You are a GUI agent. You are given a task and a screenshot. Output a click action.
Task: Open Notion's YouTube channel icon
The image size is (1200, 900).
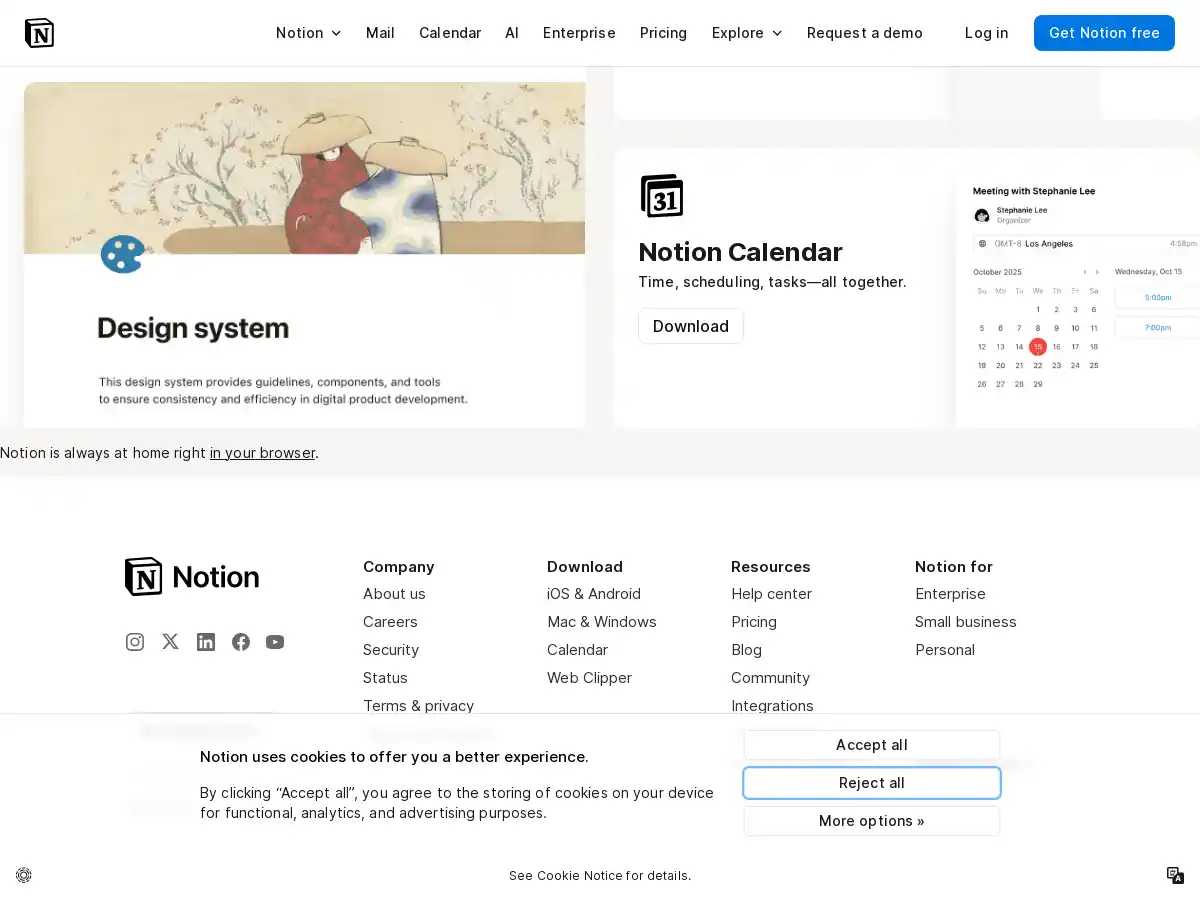coord(275,642)
